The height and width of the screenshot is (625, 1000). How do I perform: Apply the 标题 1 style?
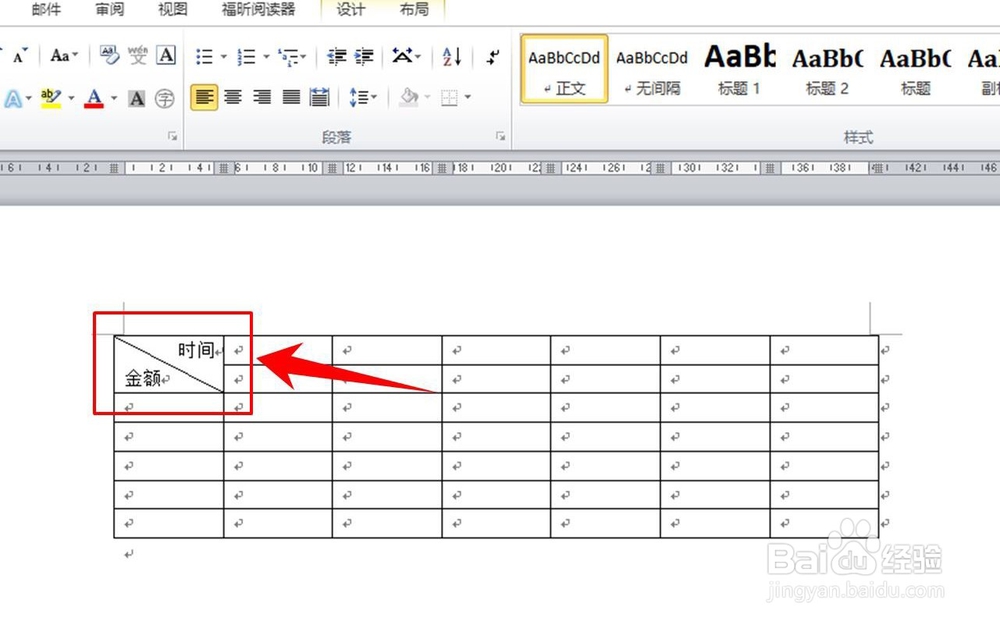click(x=740, y=70)
